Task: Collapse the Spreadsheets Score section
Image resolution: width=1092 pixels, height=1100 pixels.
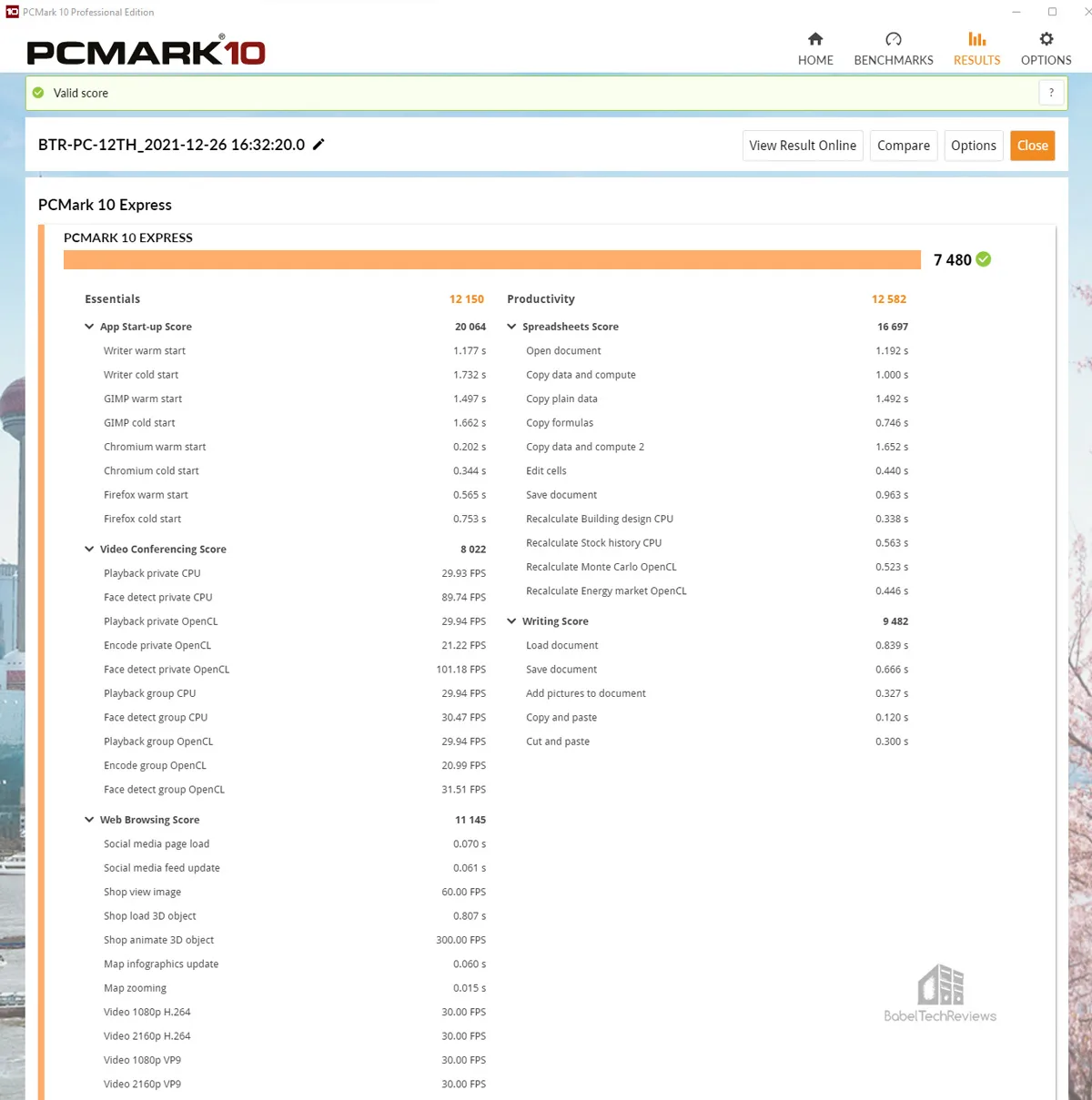Action: click(511, 327)
